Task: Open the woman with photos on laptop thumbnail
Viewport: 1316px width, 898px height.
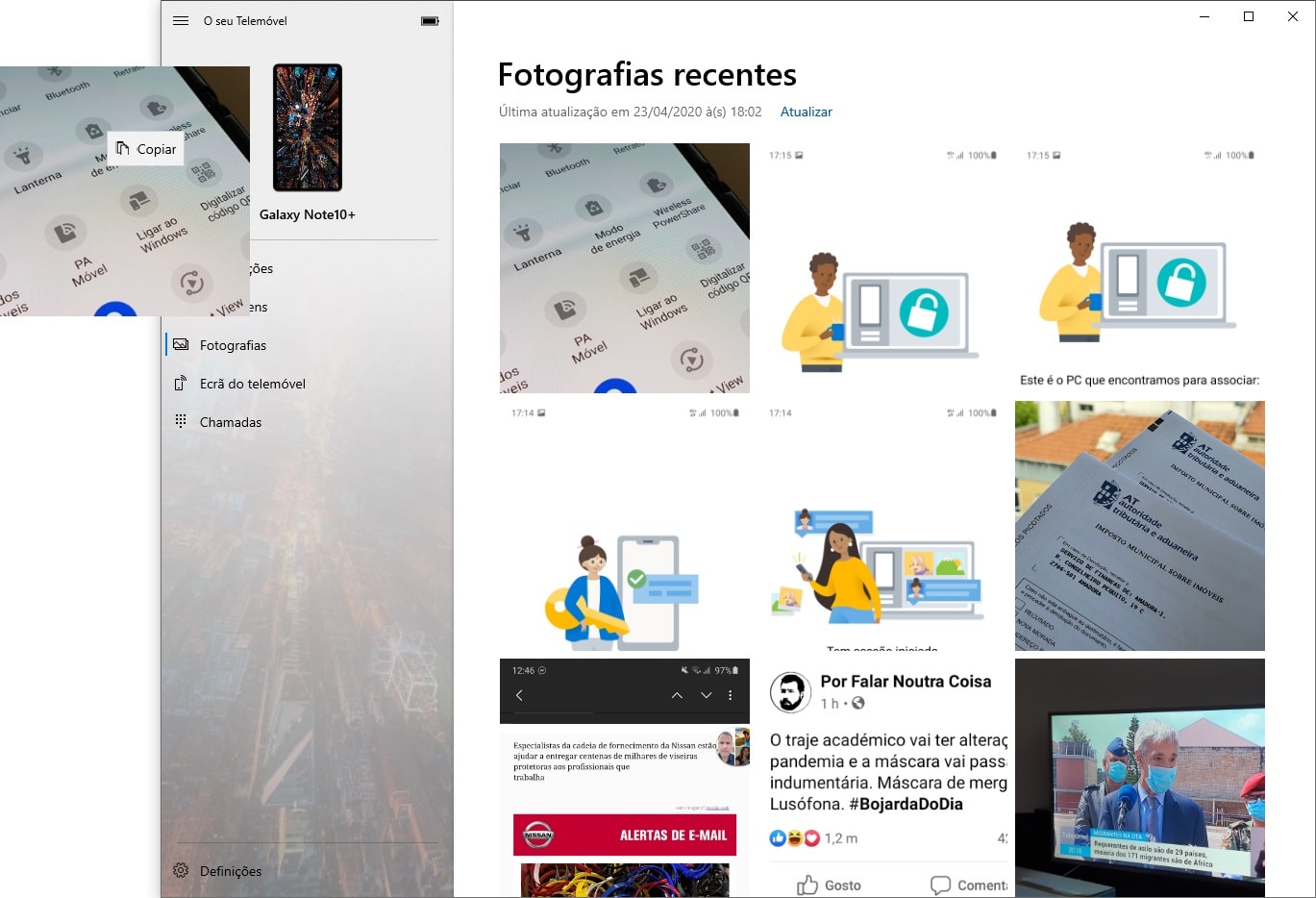Action: tap(882, 526)
